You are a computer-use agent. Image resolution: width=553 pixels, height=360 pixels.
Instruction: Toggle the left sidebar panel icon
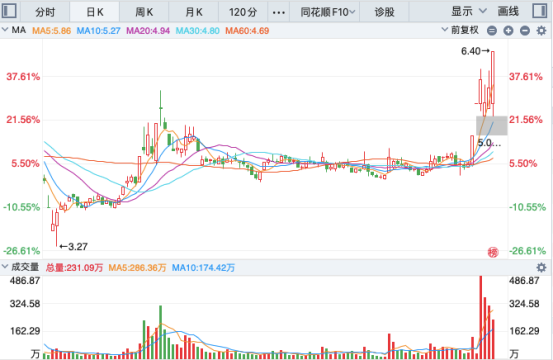coord(9,11)
